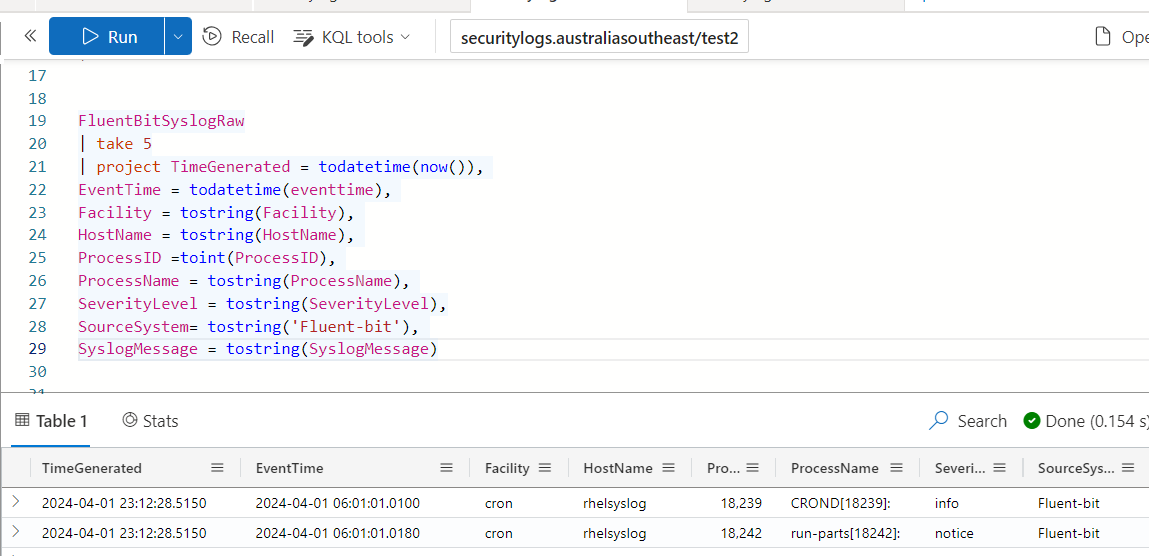Select the info severity cell
1149x556 pixels.
(x=947, y=503)
